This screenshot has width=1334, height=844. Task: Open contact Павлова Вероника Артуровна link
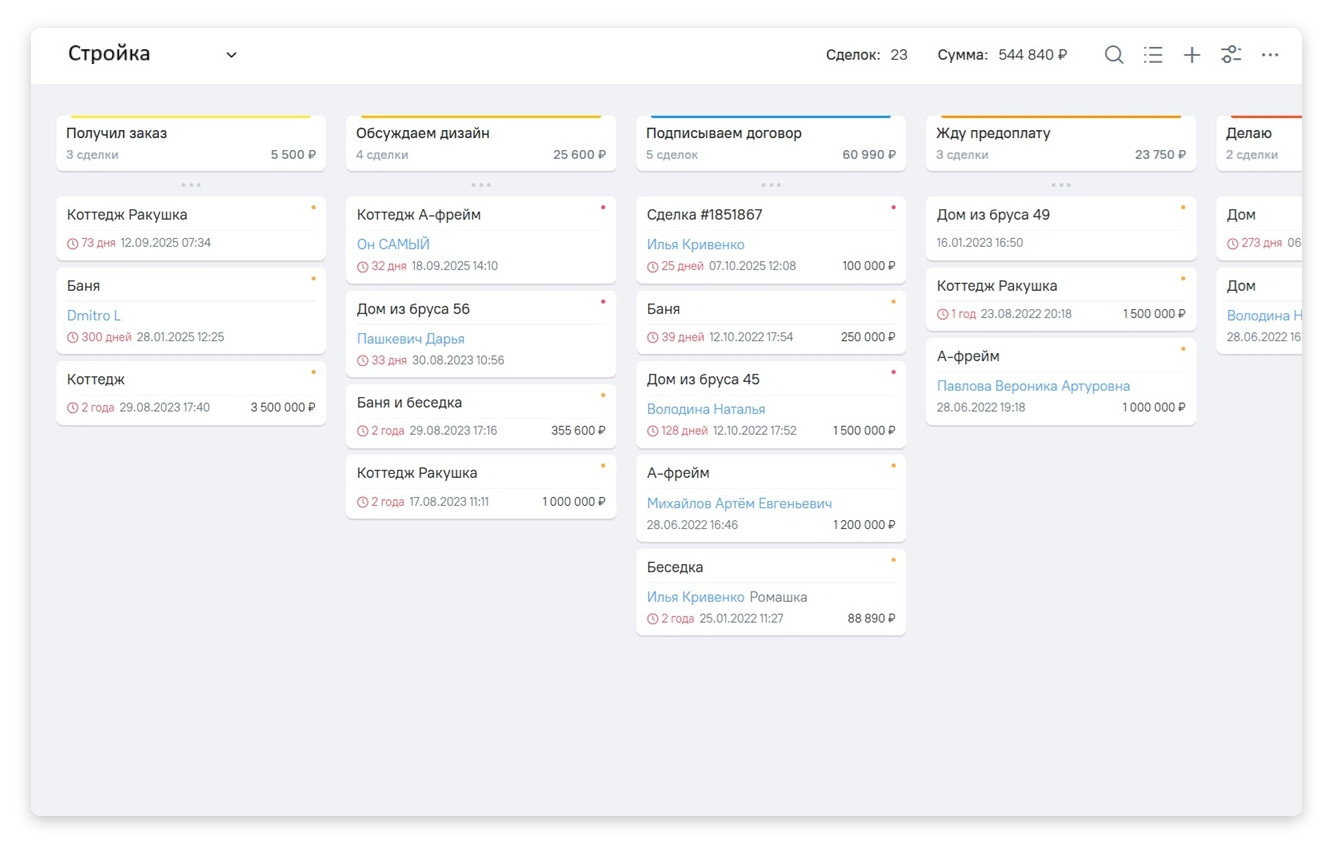pos(1033,386)
